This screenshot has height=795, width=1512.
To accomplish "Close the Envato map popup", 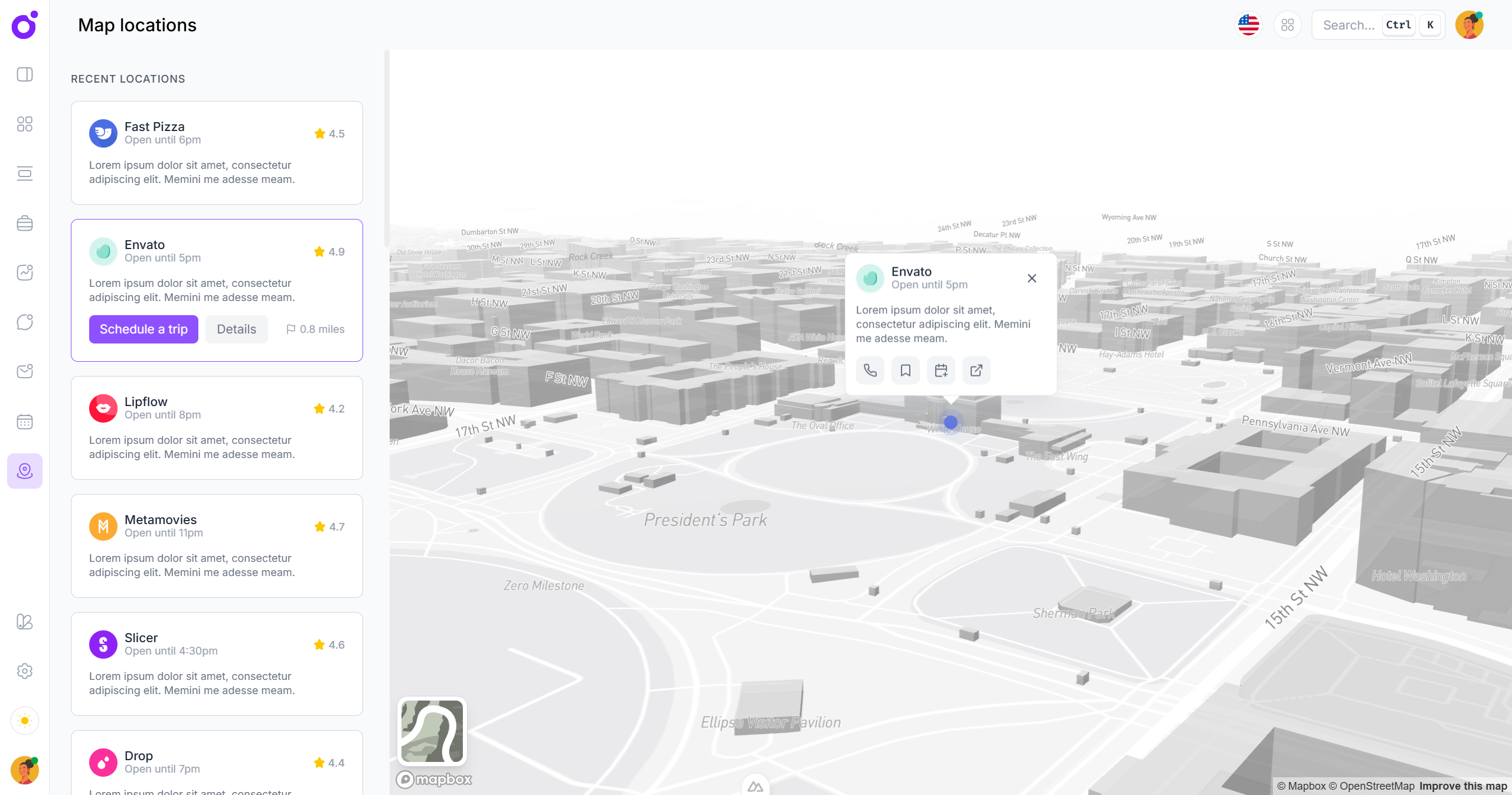I will coord(1031,278).
